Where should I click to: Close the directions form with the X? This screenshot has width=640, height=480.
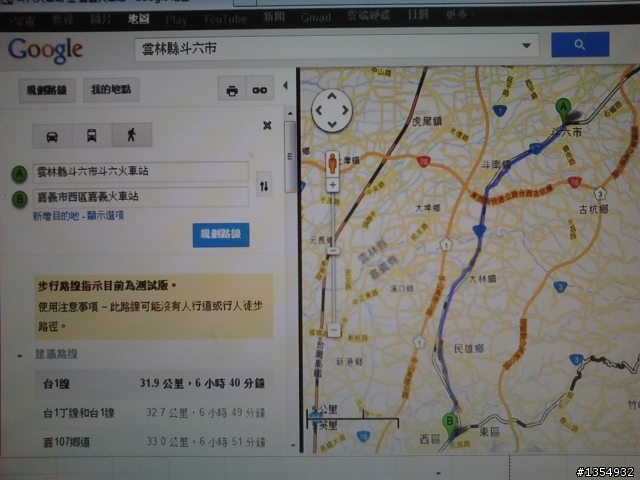pyautogui.click(x=267, y=125)
